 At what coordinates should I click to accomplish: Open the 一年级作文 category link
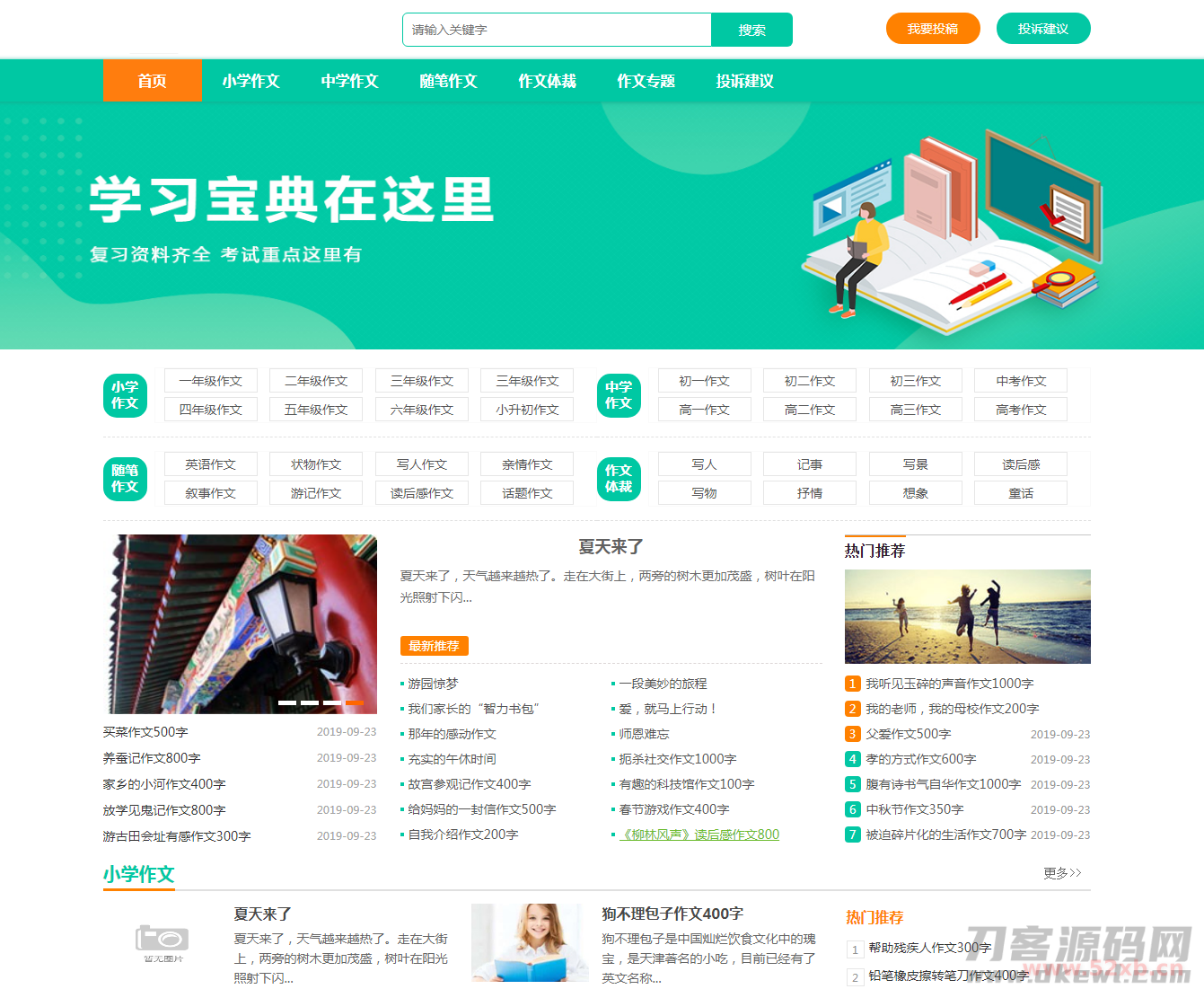210,380
